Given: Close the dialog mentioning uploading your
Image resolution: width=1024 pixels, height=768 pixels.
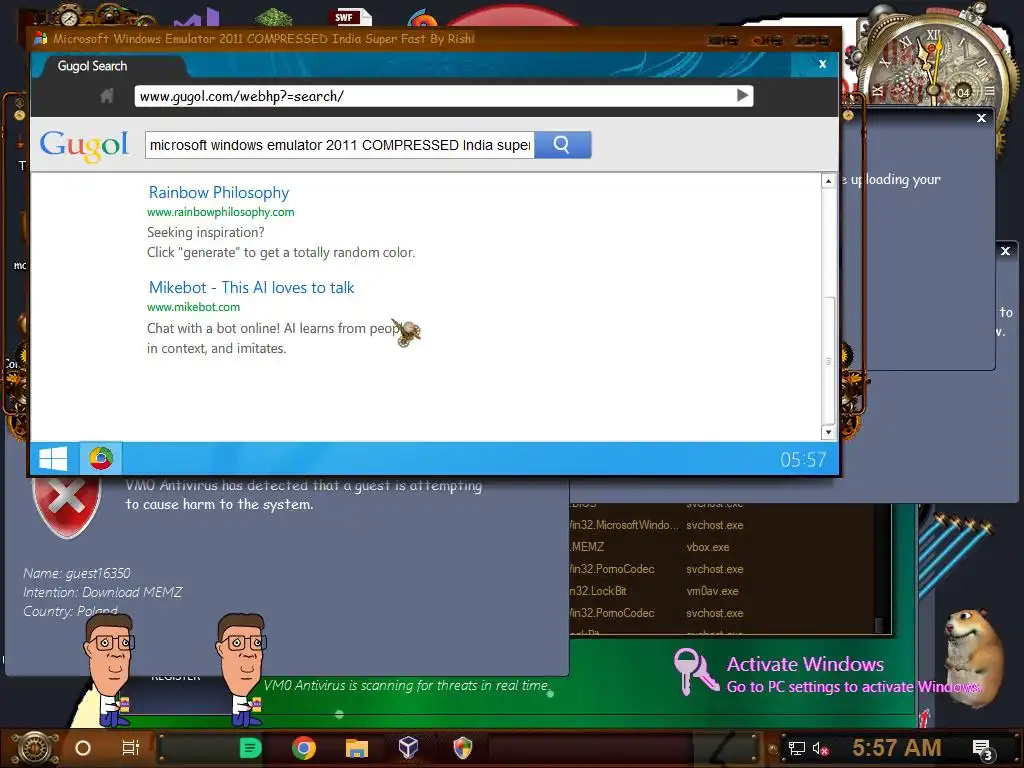Looking at the screenshot, I should coord(981,118).
